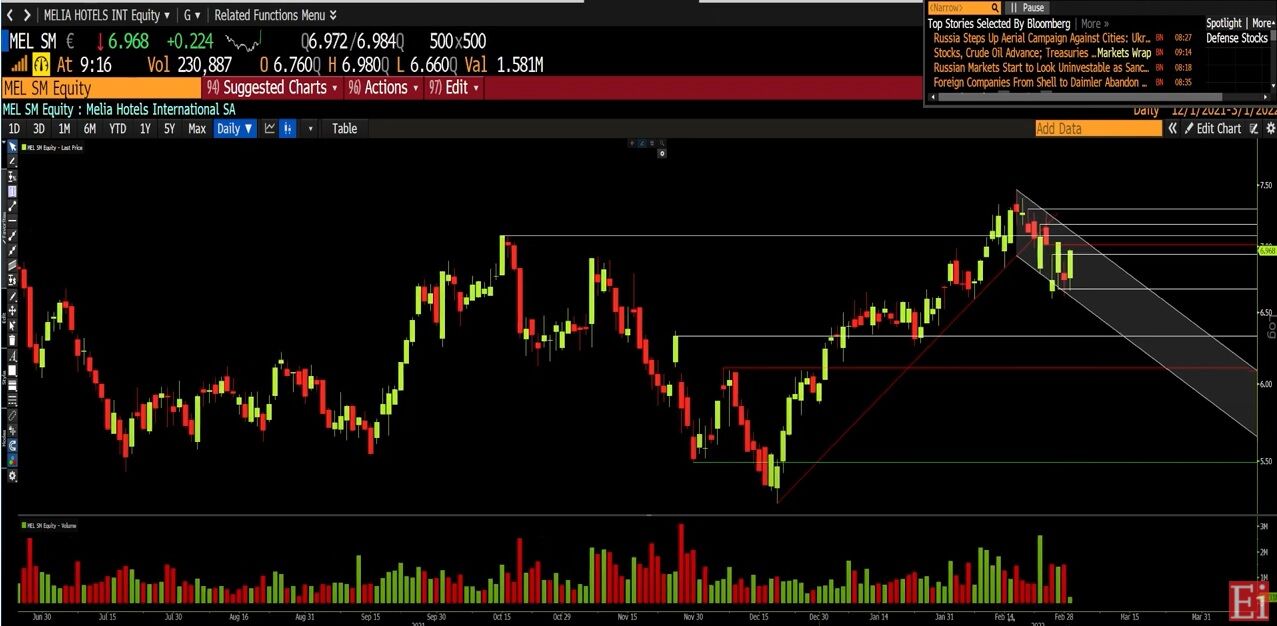Switch to candle chart type
Viewport: 1277px width, 626px height.
click(x=288, y=128)
